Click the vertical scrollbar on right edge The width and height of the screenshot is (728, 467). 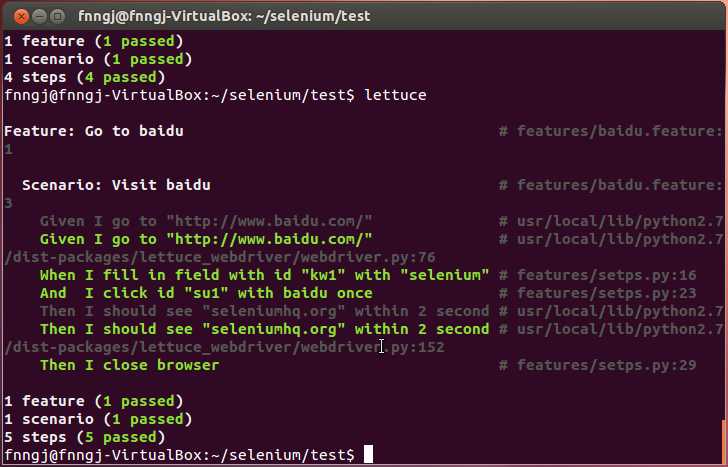(x=724, y=441)
